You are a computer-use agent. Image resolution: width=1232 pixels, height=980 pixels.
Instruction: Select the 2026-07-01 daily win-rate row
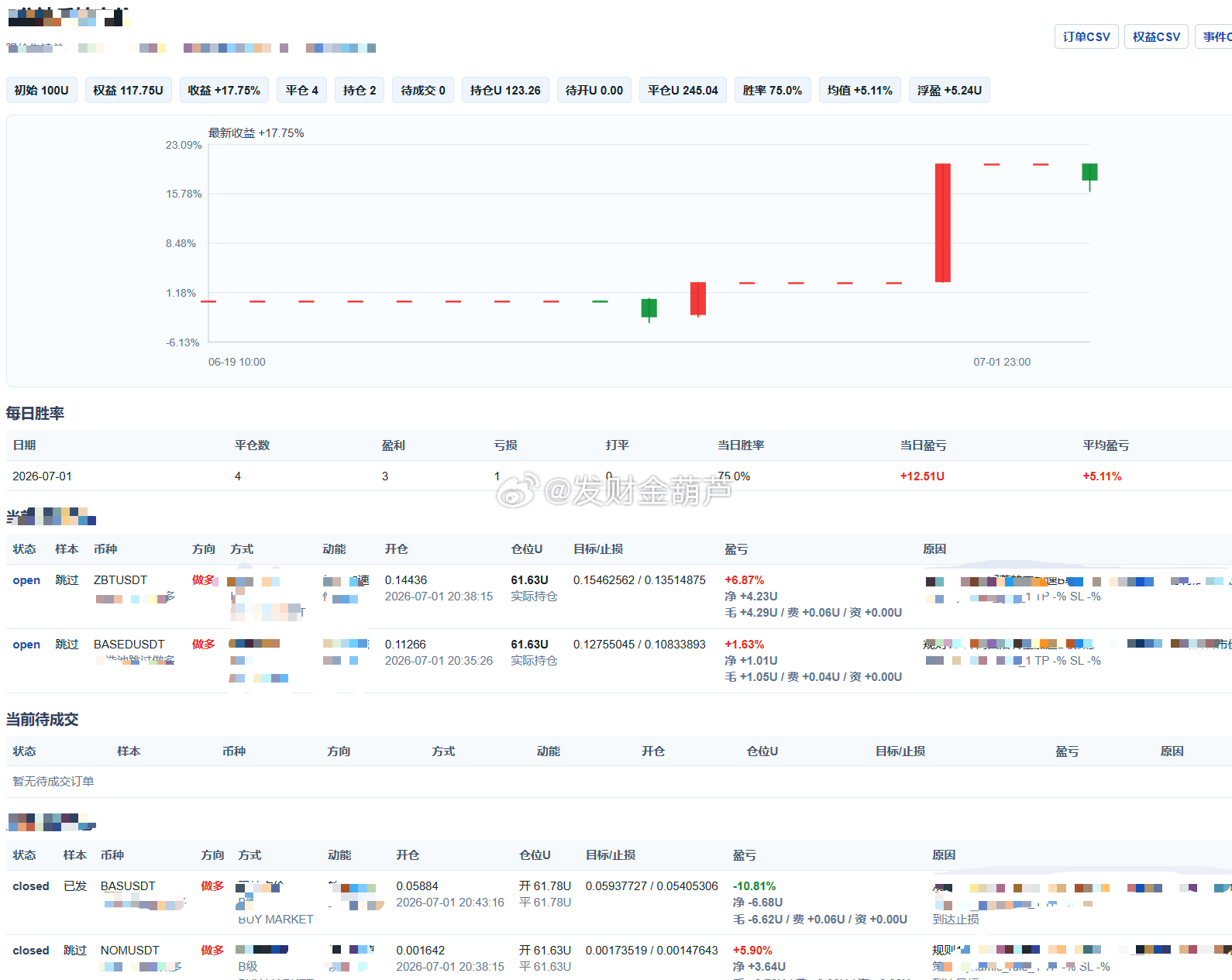618,476
